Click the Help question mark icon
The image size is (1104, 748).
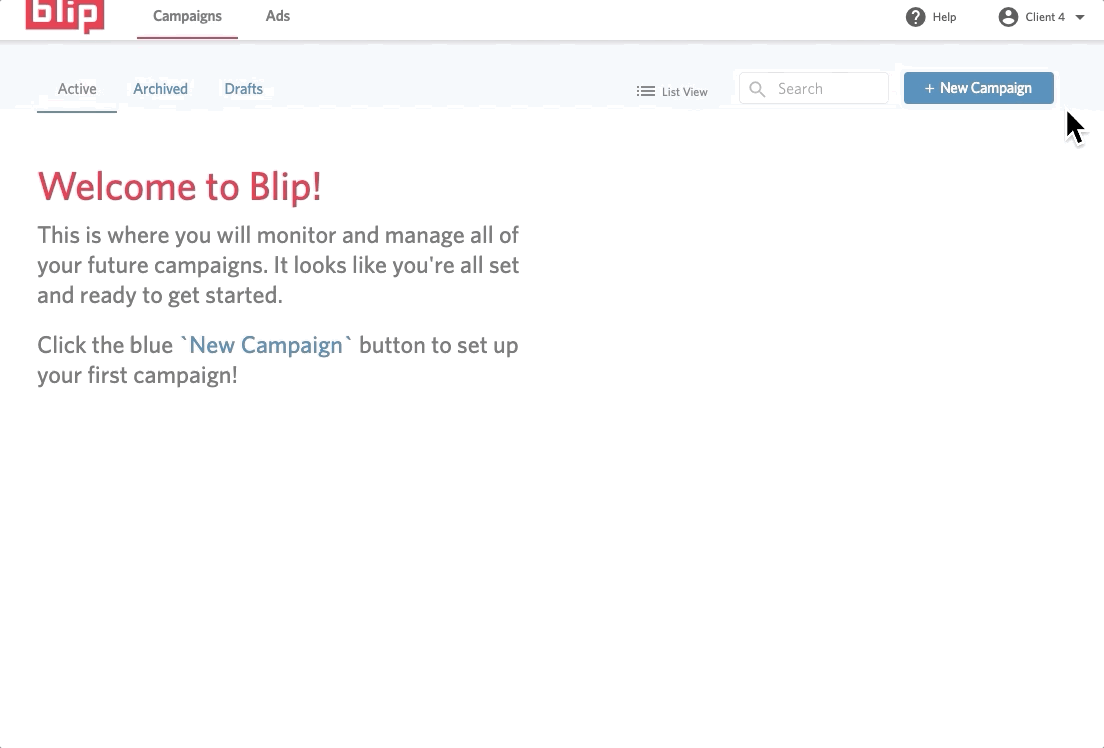[915, 17]
